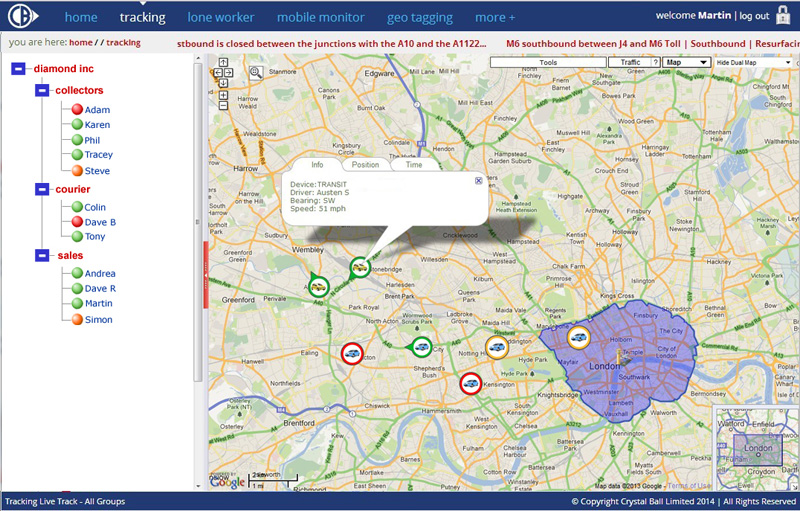Click Simon's orange status dot
The image size is (800, 511).
tap(77, 319)
